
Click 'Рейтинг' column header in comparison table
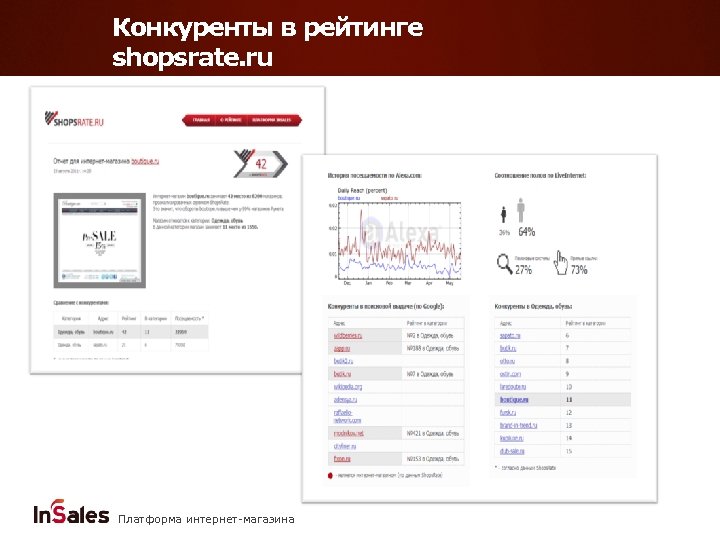[x=129, y=318]
